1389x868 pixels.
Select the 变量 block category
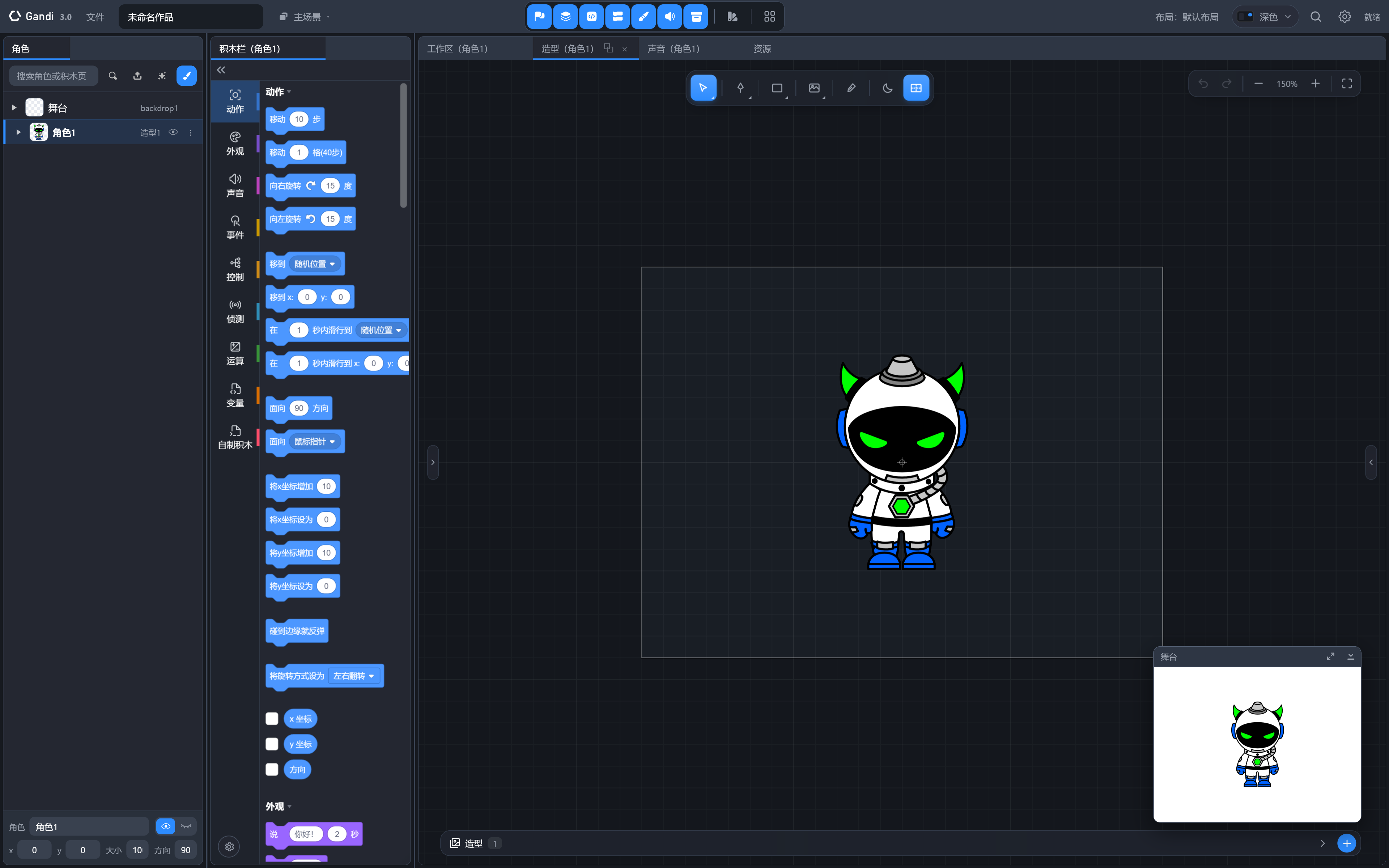235,396
